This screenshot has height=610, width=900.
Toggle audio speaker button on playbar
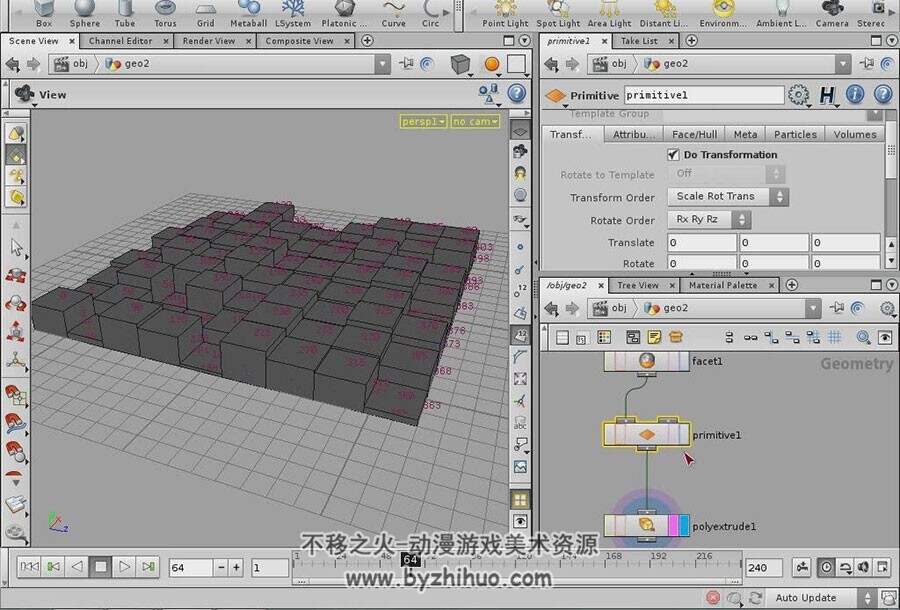click(863, 567)
